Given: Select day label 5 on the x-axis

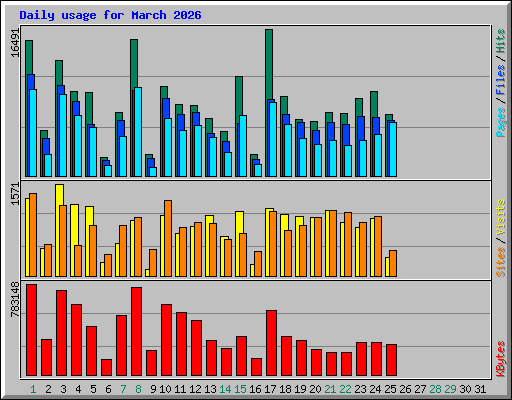Looking at the screenshot, I should click(x=93, y=389).
